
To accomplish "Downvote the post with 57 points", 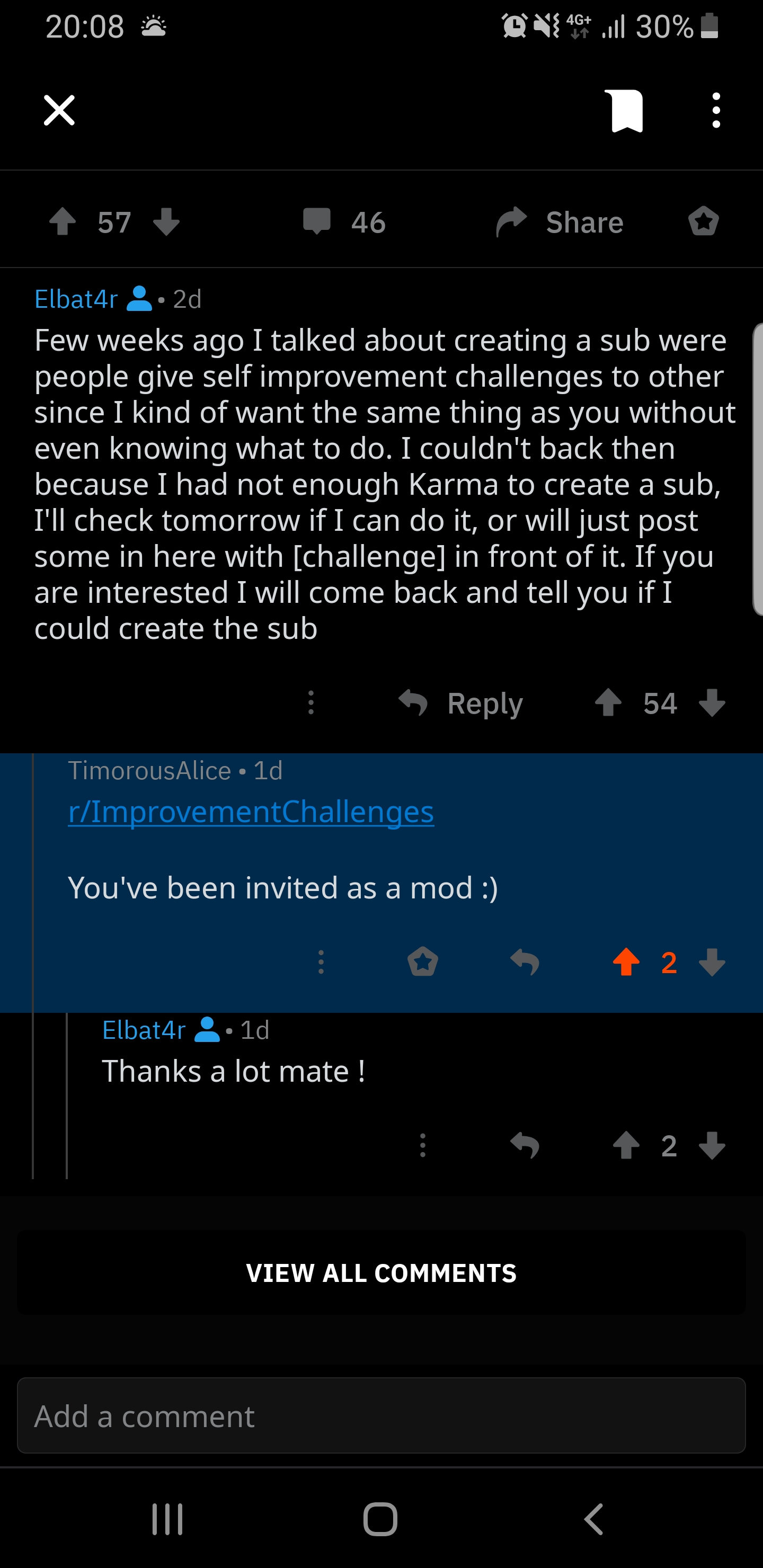I will [166, 222].
